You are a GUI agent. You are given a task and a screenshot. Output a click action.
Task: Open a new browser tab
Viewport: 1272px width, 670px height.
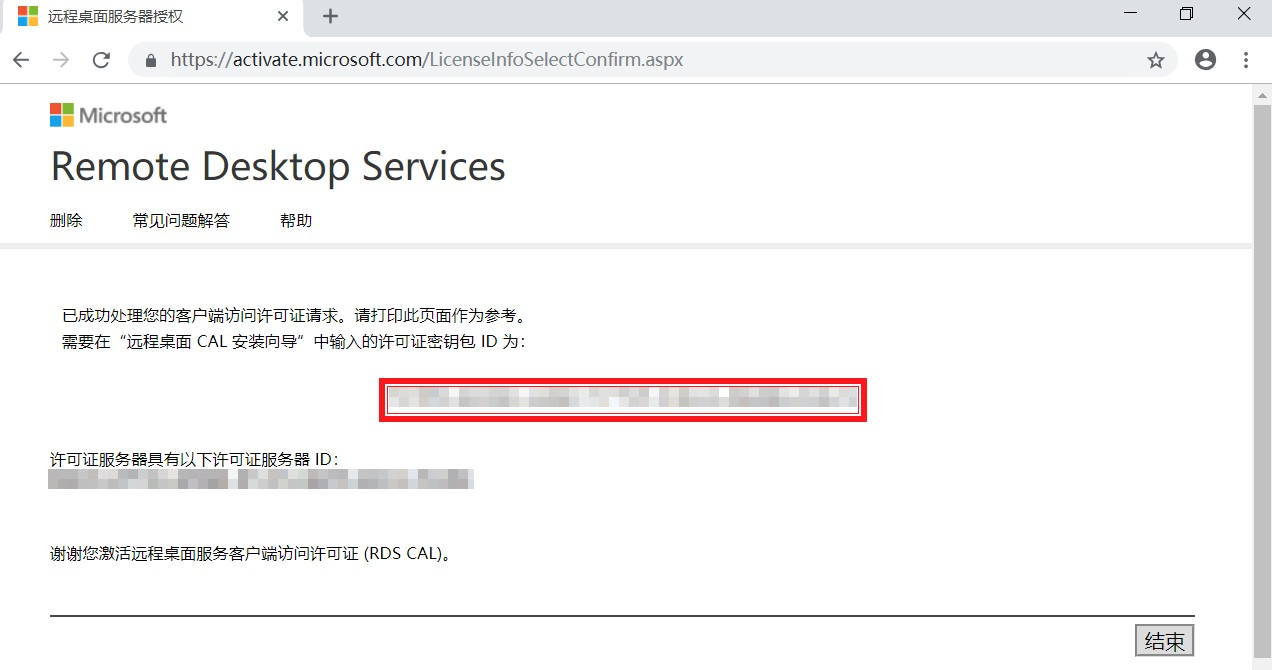tap(331, 16)
